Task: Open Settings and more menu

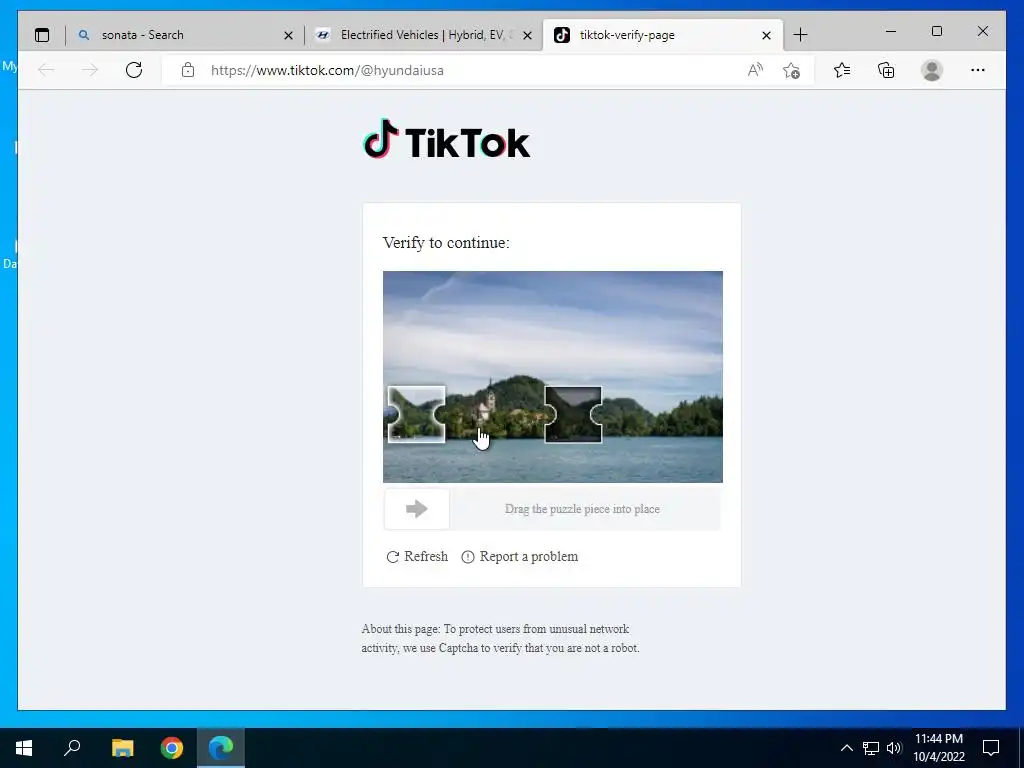Action: (977, 70)
